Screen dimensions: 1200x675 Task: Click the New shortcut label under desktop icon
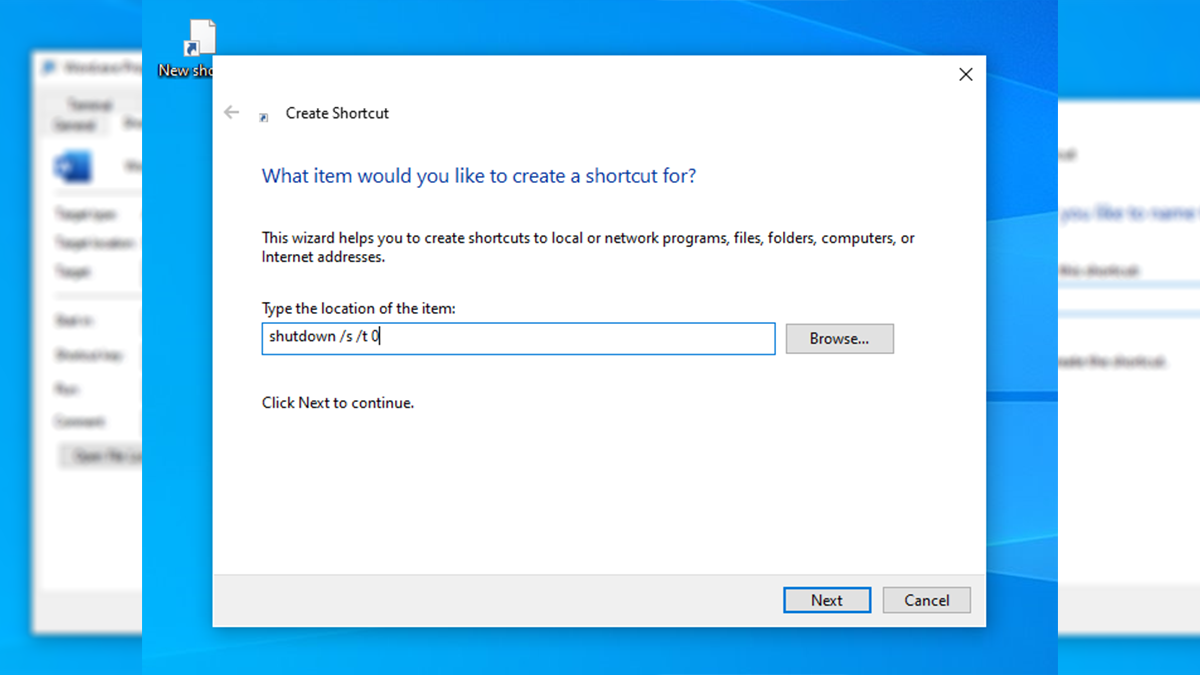tap(186, 71)
